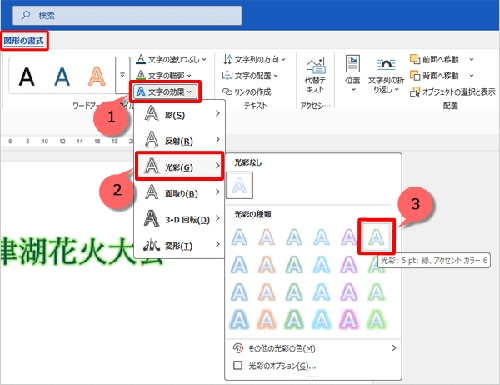Open the 光彩(G) glow submenu
500x385 pixels.
pyautogui.click(x=180, y=166)
